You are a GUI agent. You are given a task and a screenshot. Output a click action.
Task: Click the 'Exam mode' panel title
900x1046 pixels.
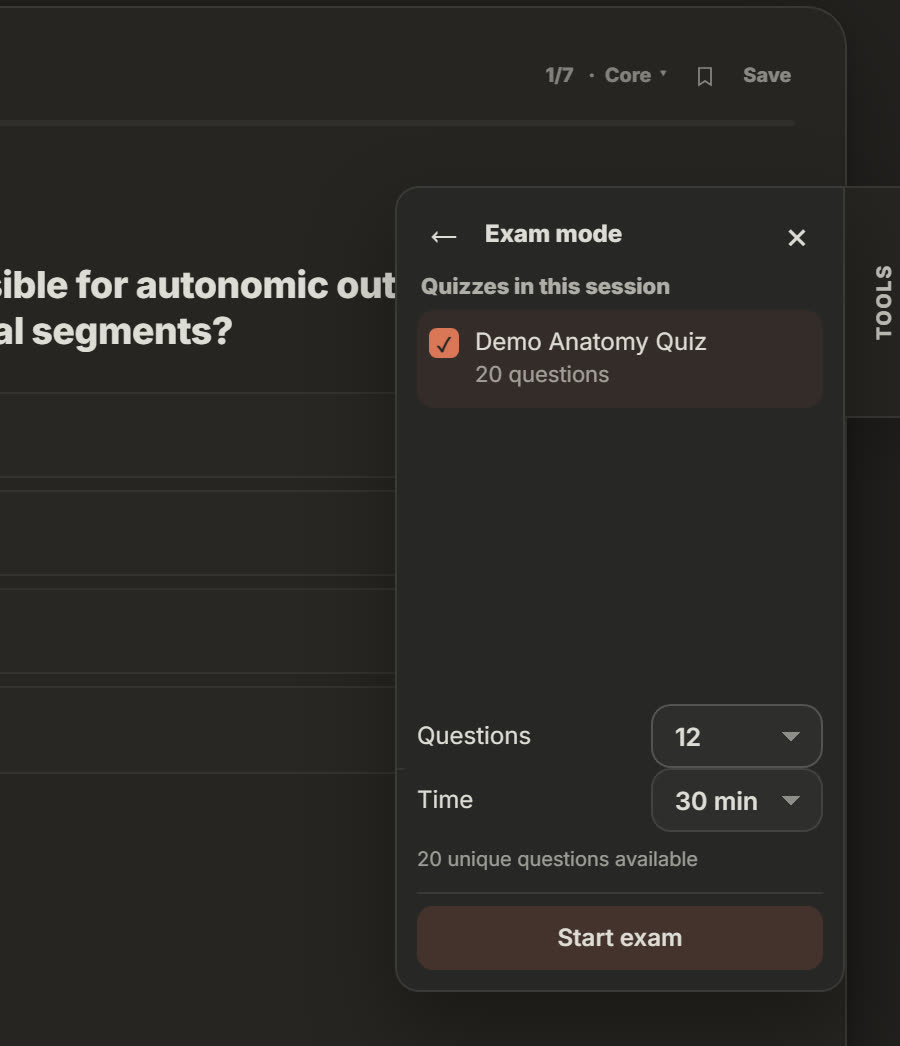(553, 234)
